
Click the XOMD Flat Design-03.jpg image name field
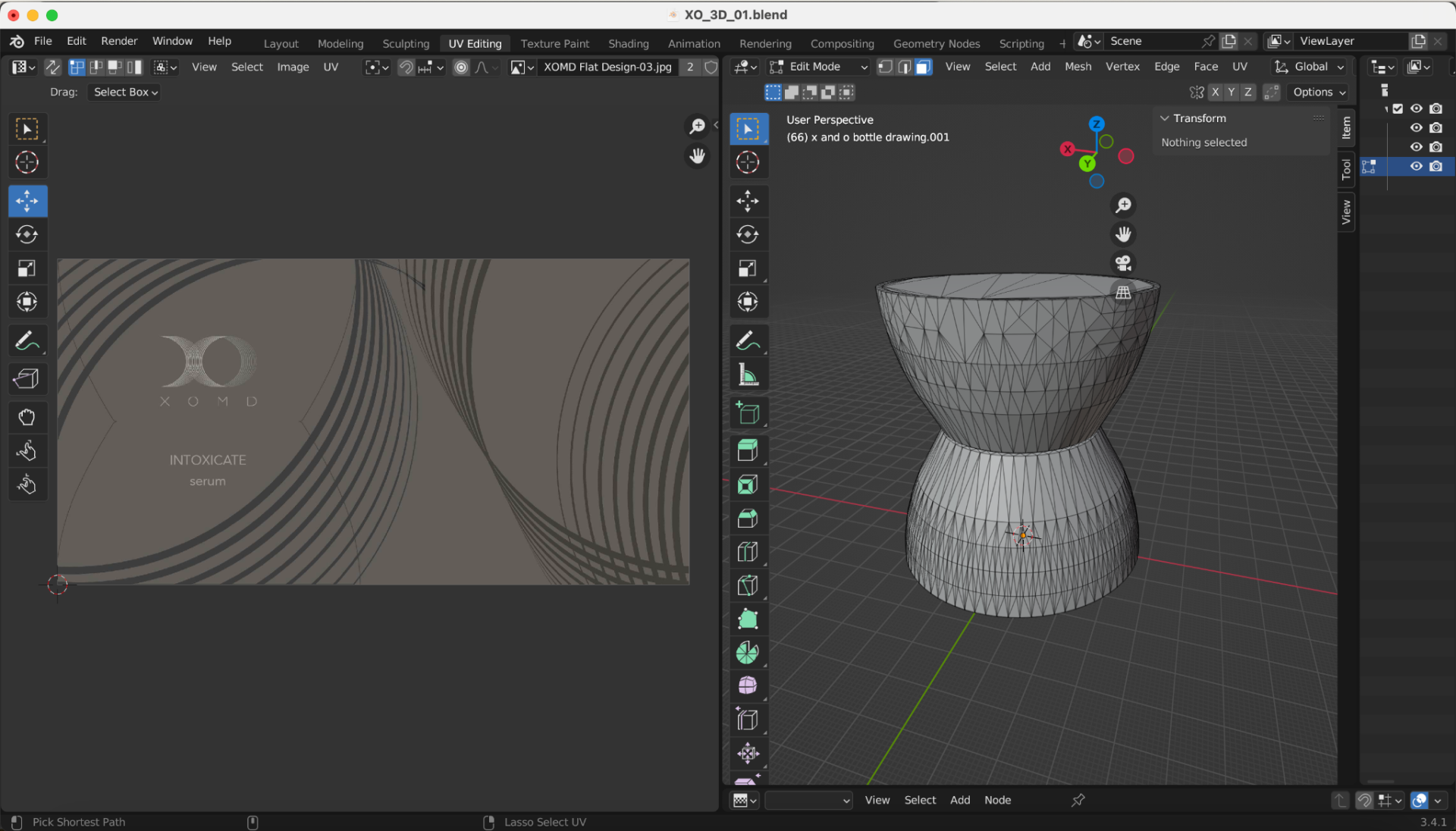click(607, 67)
